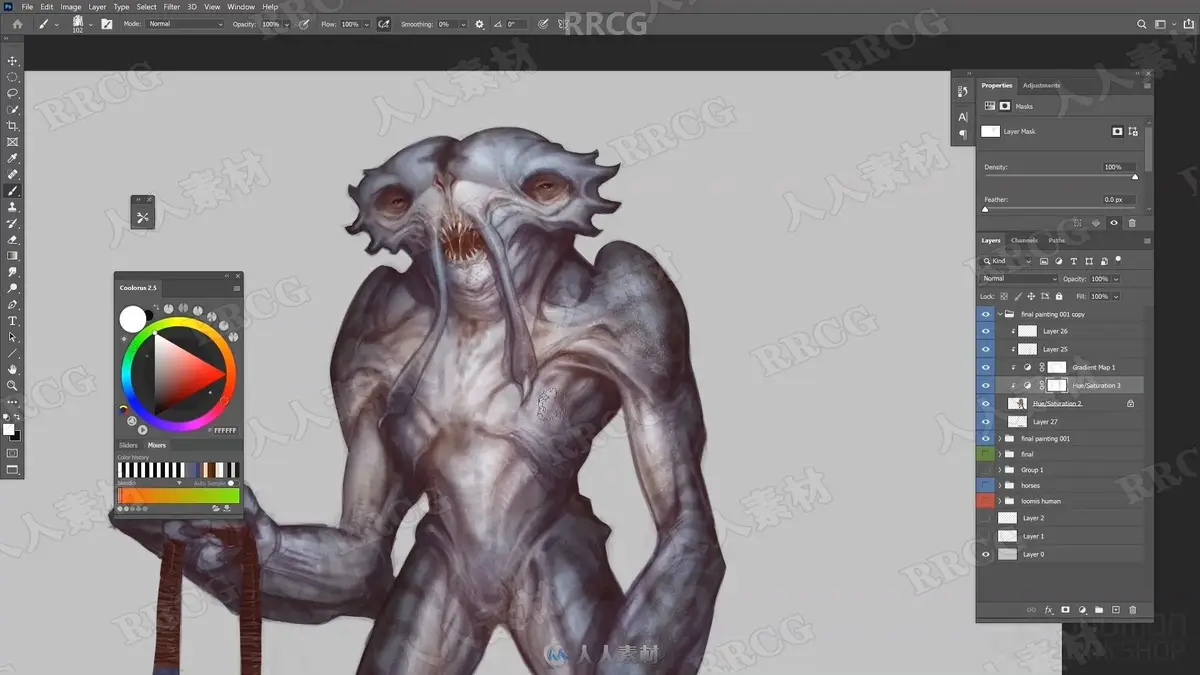
Task: Switch to the Adjustments tab
Action: (x=1041, y=85)
